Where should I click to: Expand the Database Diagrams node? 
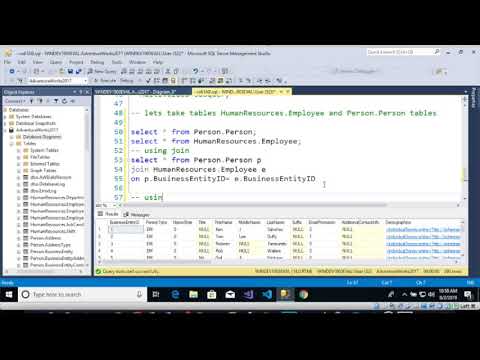(x=12, y=137)
